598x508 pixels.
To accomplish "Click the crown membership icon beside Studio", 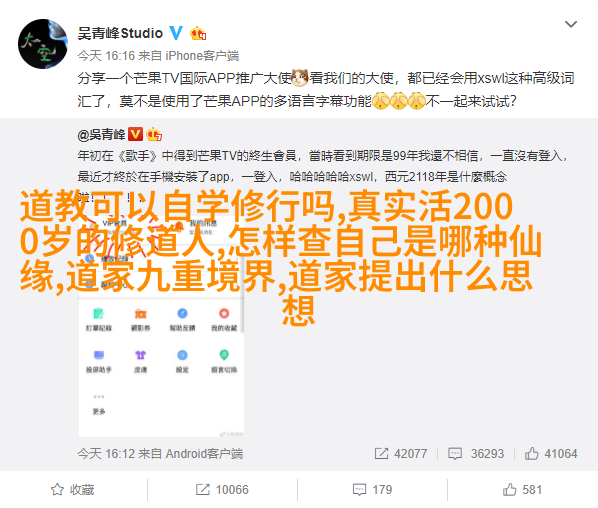I will click(198, 34).
